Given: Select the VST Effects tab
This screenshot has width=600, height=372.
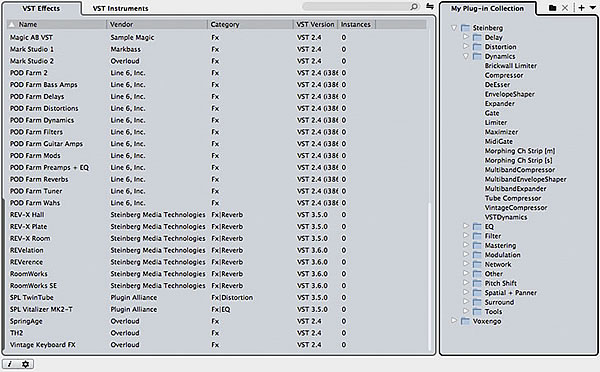Looking at the screenshot, I should (41, 8).
